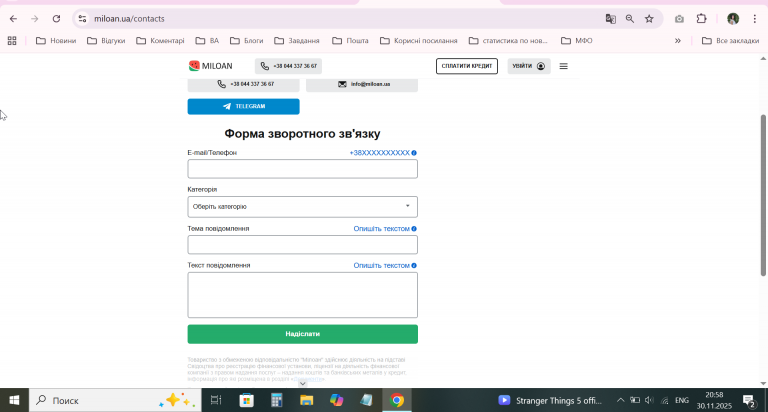Open the Корисні посилання bookmarks folder
768x412 pixels.
point(419,41)
